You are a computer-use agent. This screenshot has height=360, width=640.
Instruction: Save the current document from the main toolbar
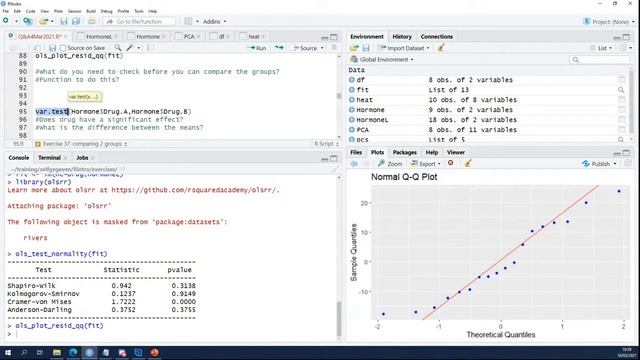[x=64, y=21]
